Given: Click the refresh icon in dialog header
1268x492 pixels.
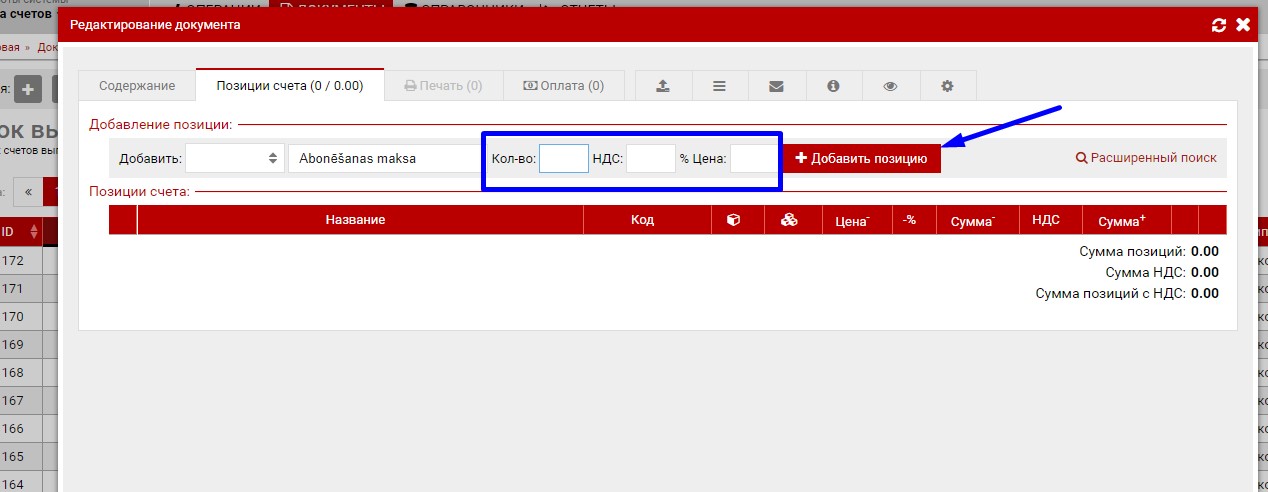Looking at the screenshot, I should (1218, 25).
